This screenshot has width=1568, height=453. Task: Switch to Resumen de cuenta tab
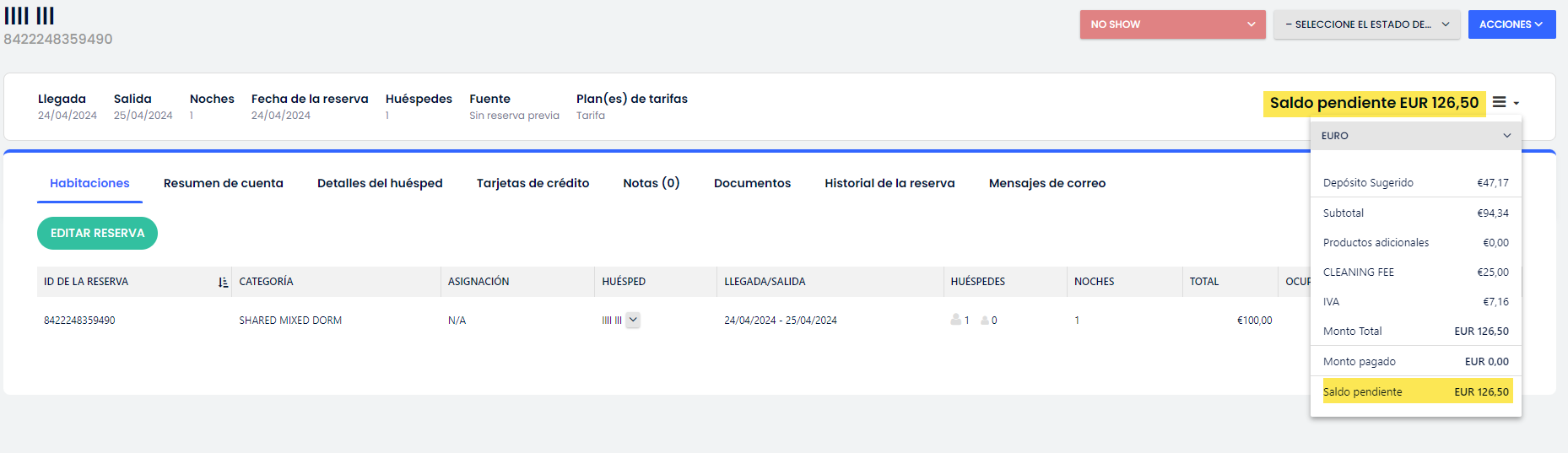click(223, 183)
